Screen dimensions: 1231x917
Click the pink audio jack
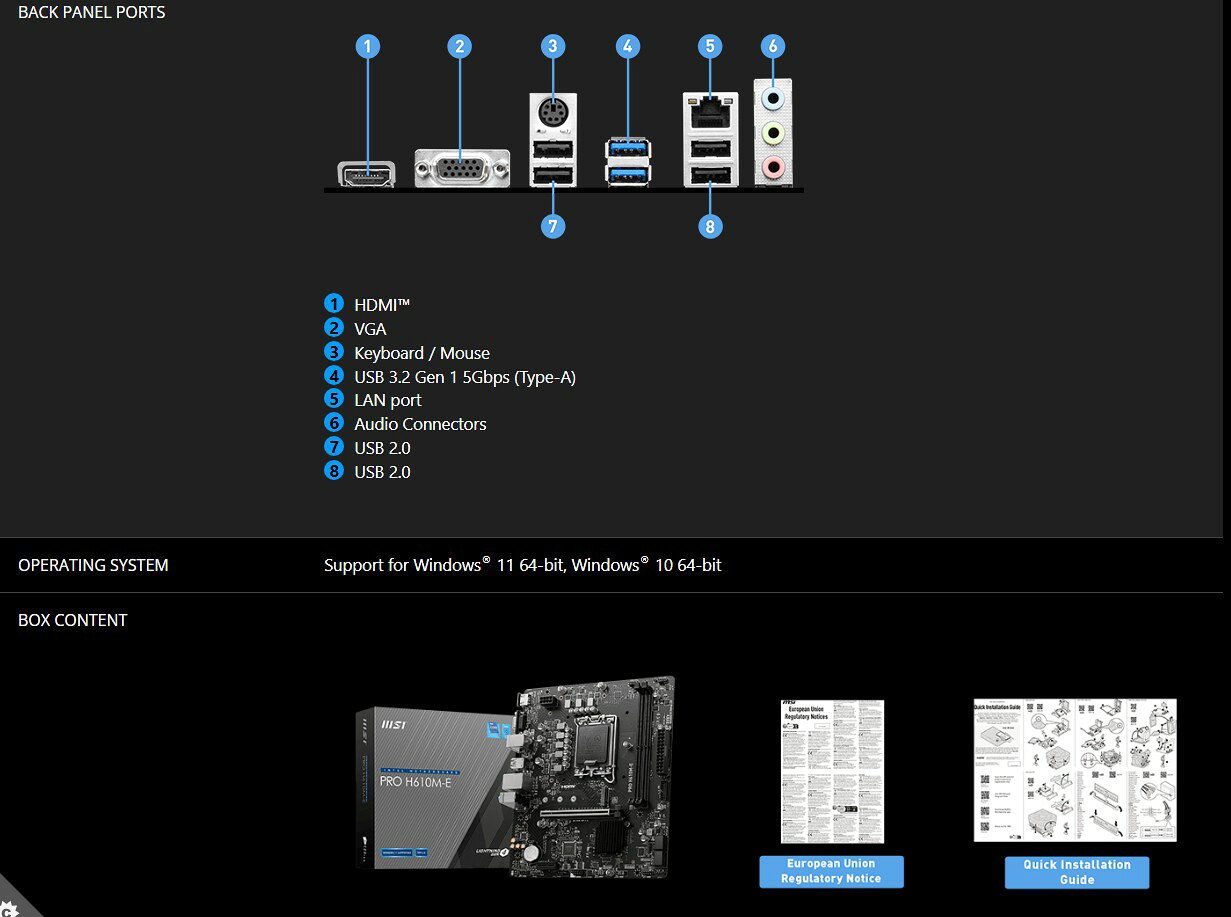(x=772, y=166)
